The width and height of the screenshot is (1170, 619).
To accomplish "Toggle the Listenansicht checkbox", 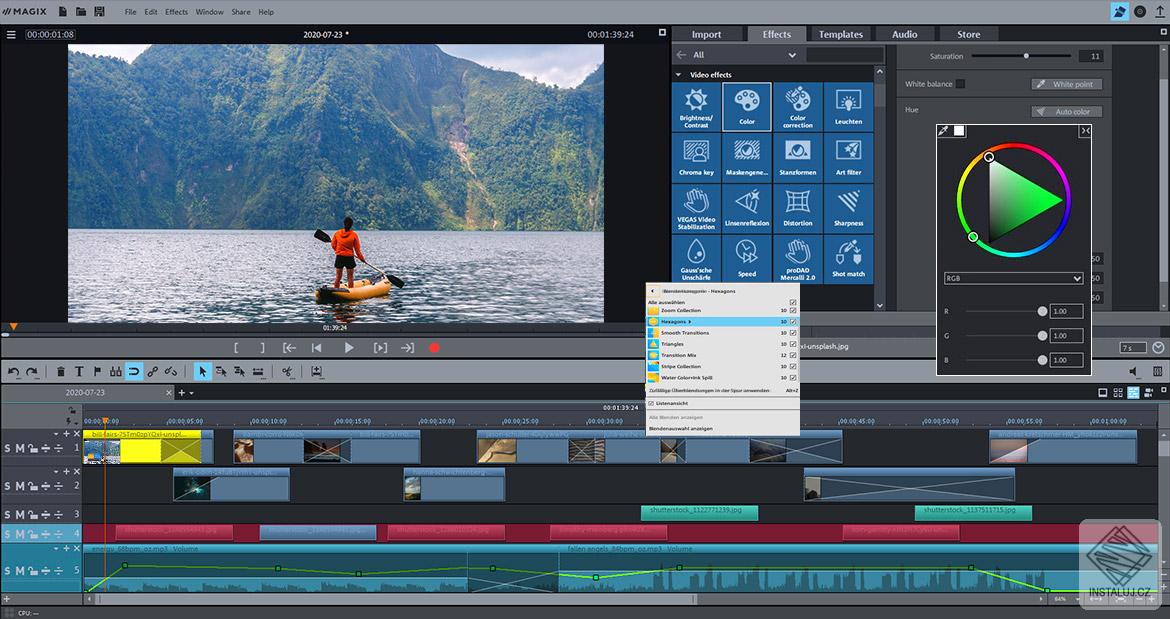I will (652, 404).
